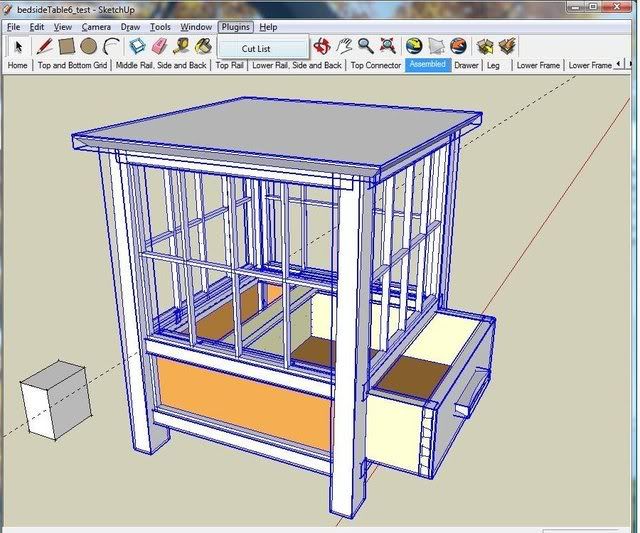The image size is (640, 533).
Task: Select the Pan hand tool
Action: tap(344, 46)
